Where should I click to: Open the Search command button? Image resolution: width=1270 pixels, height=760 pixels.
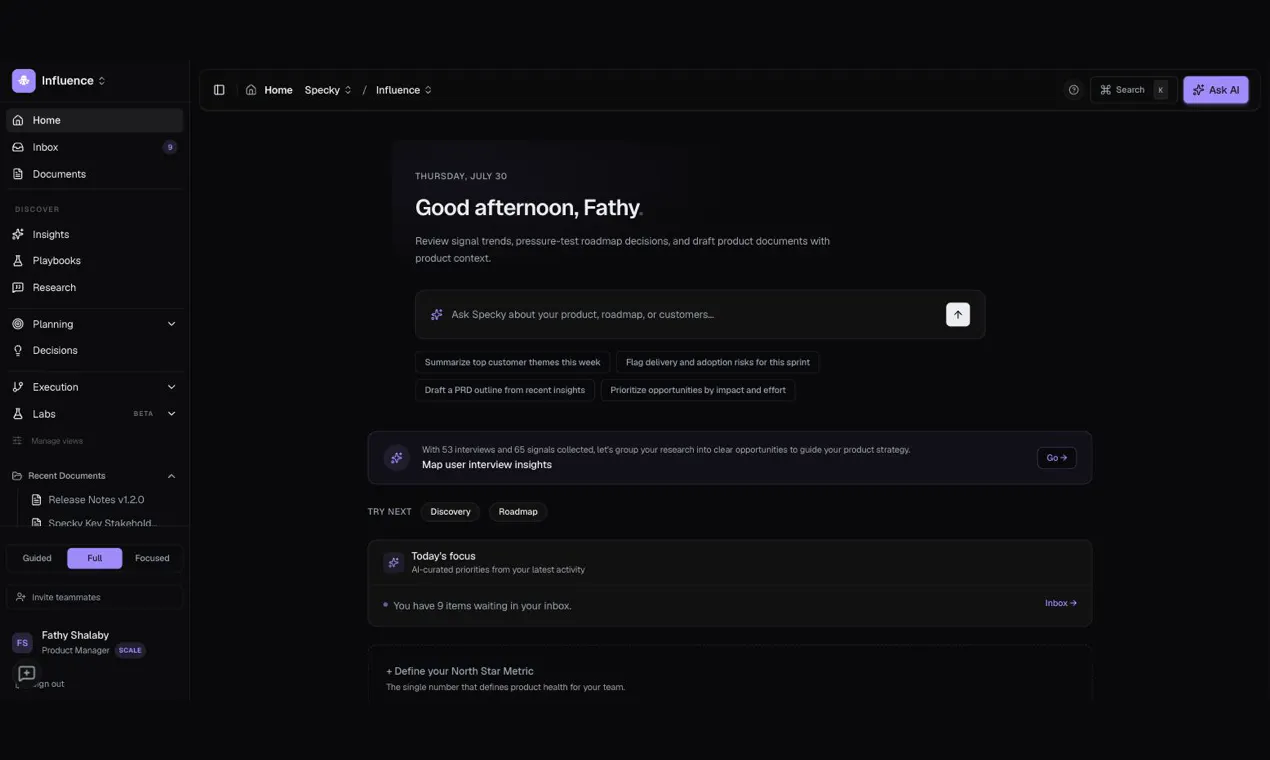[1133, 90]
